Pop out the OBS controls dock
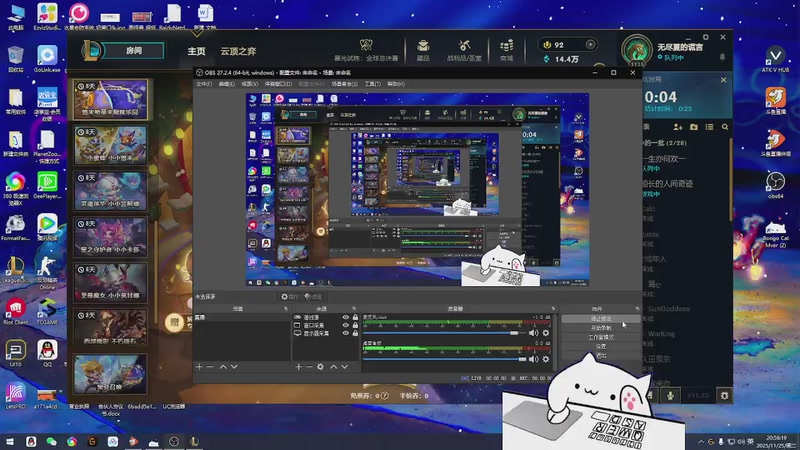Image resolution: width=800 pixels, height=450 pixels. click(637, 309)
